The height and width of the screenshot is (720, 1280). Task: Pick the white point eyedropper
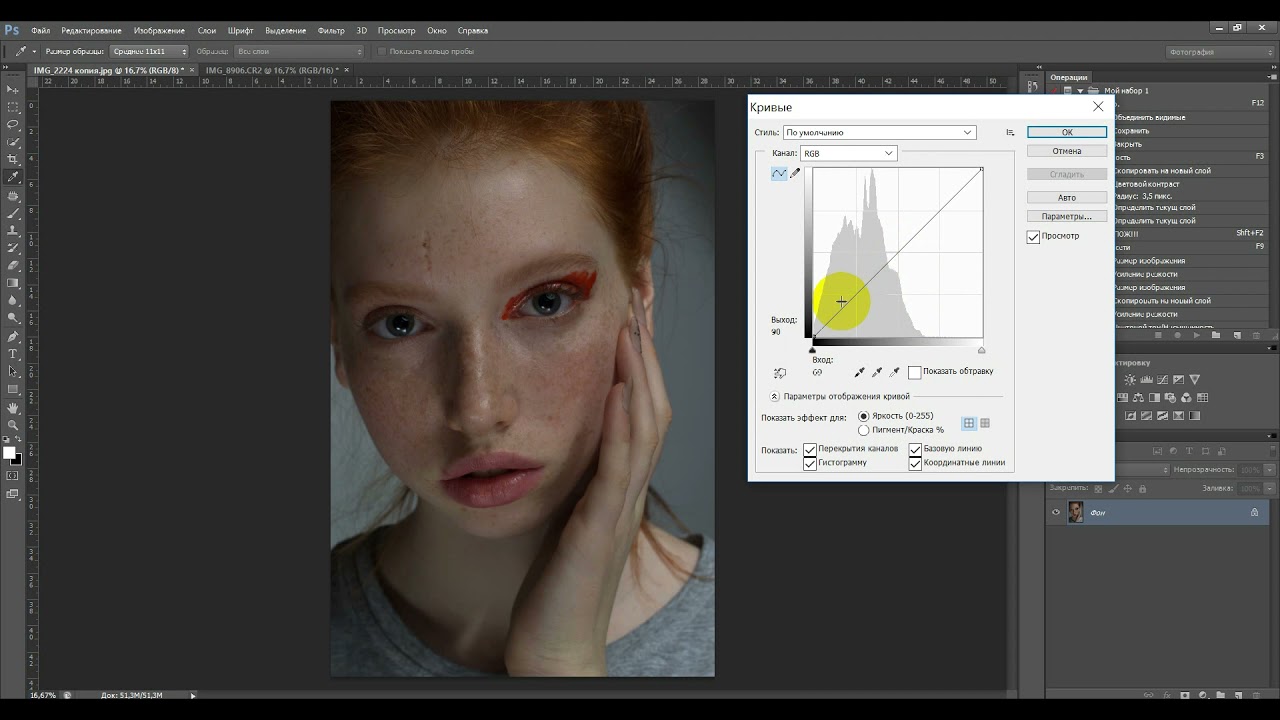(895, 372)
